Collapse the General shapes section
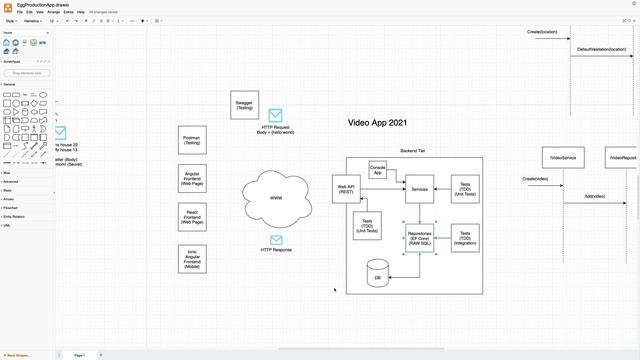The height and width of the screenshot is (360, 640). pyautogui.click(x=9, y=84)
